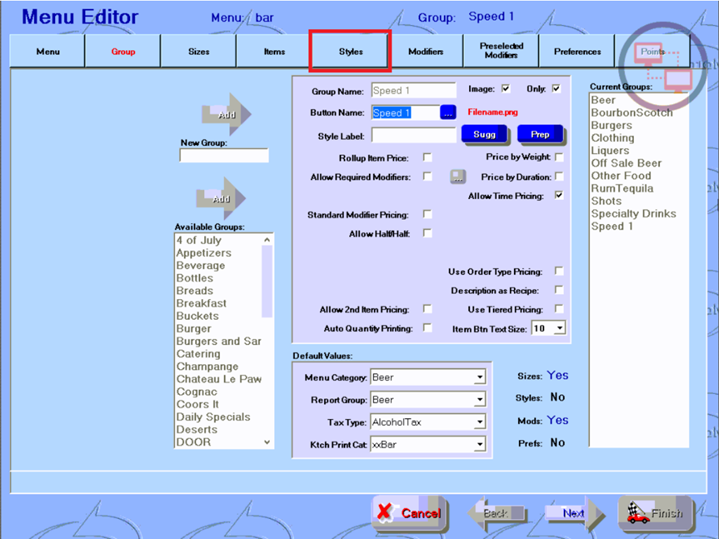Open the Preferences tab
Image resolution: width=719 pixels, height=539 pixels.
577,51
